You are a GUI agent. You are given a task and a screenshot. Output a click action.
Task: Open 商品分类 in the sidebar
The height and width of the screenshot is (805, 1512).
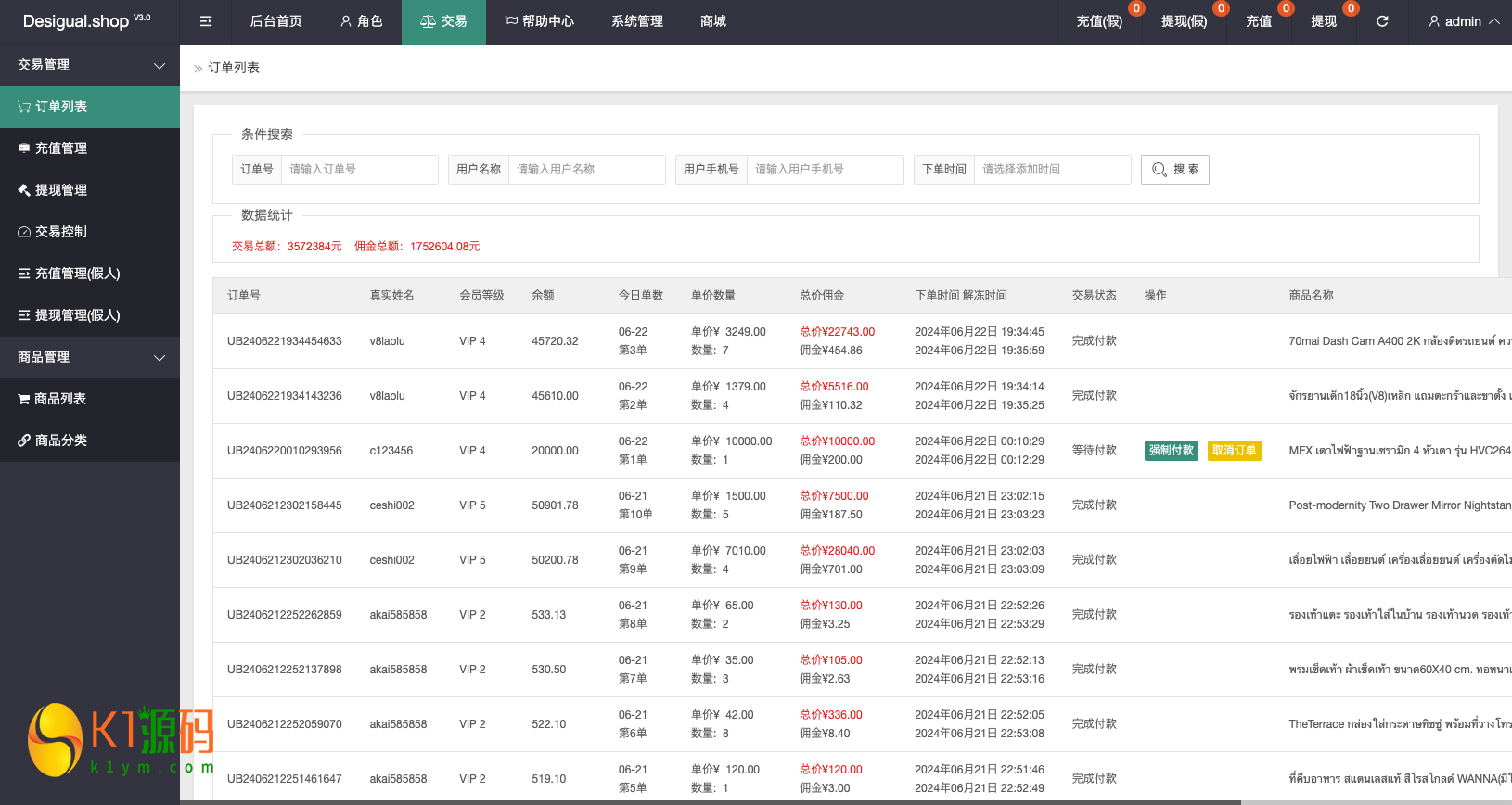[90, 441]
